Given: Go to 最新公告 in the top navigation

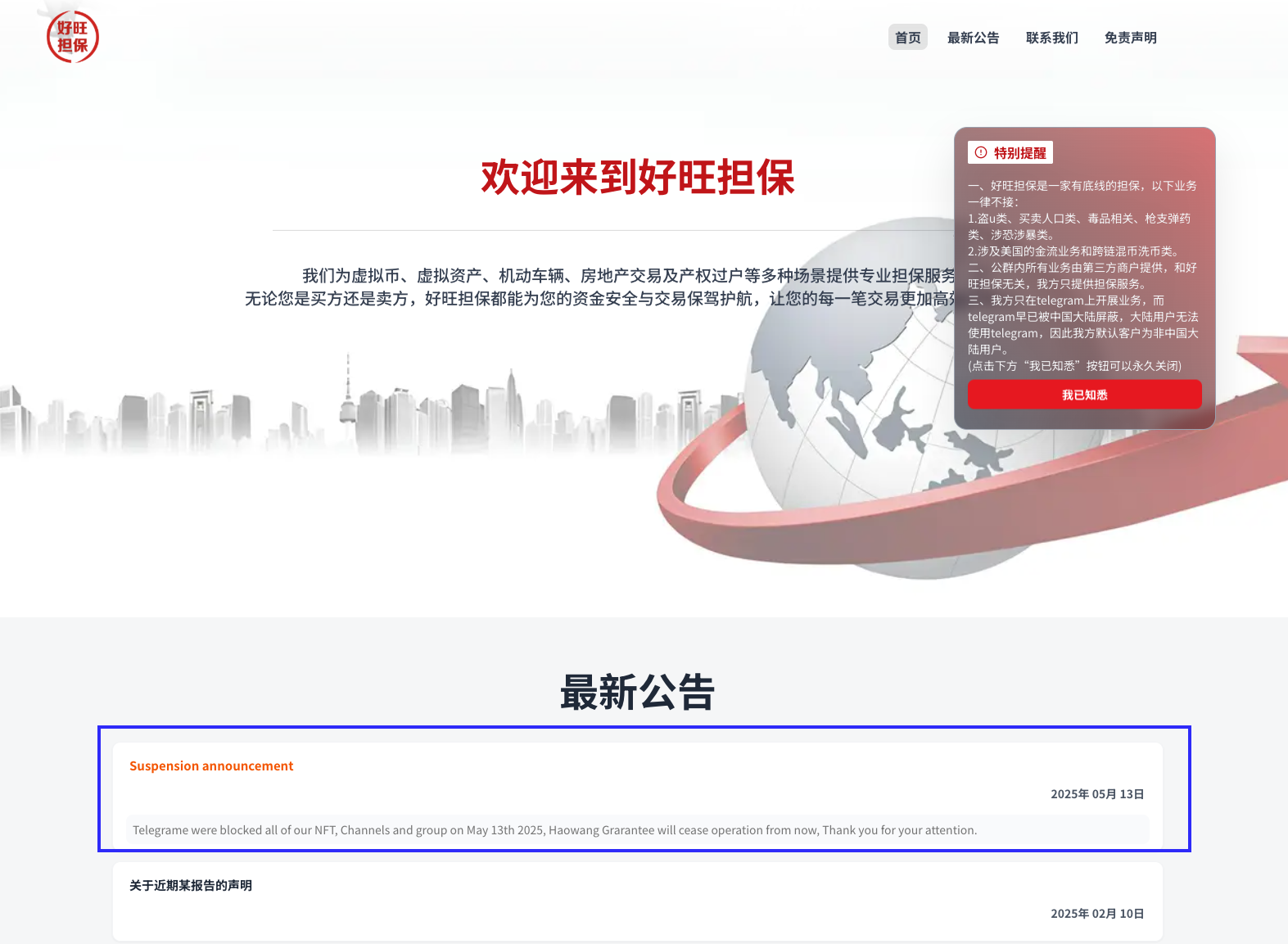Looking at the screenshot, I should 973,38.
